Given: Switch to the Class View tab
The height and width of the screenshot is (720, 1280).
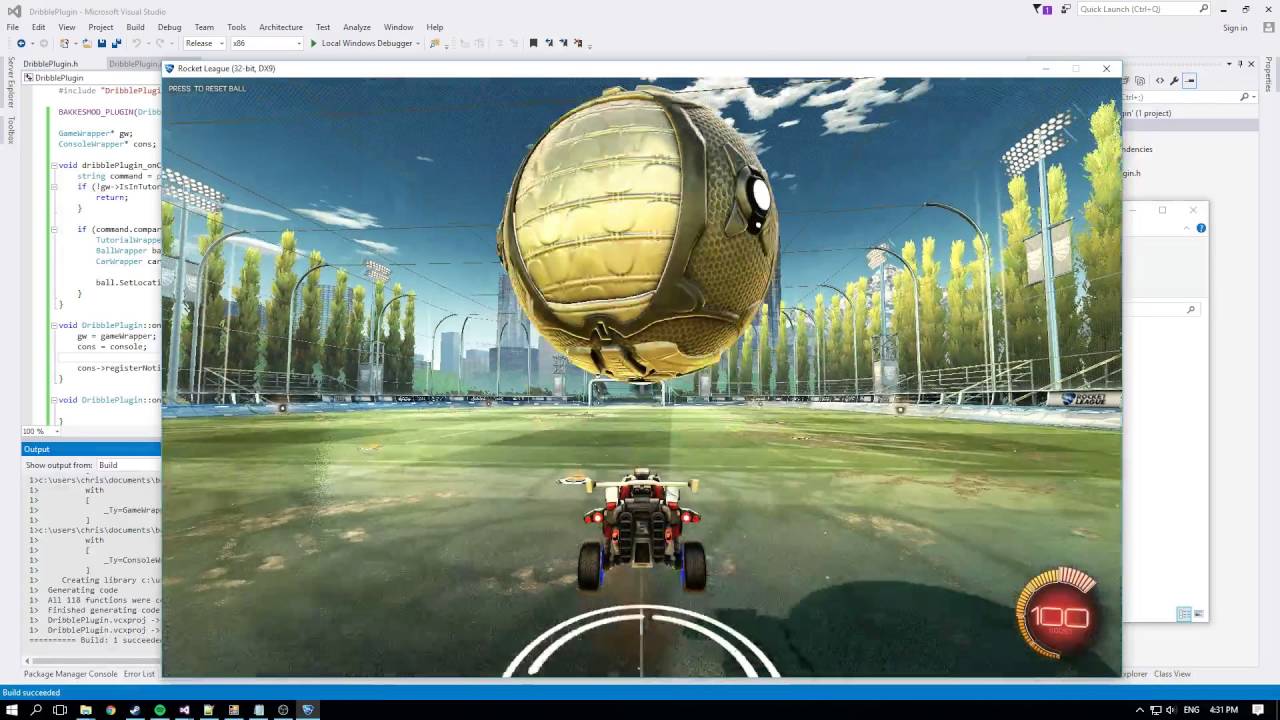Looking at the screenshot, I should click(x=1172, y=674).
